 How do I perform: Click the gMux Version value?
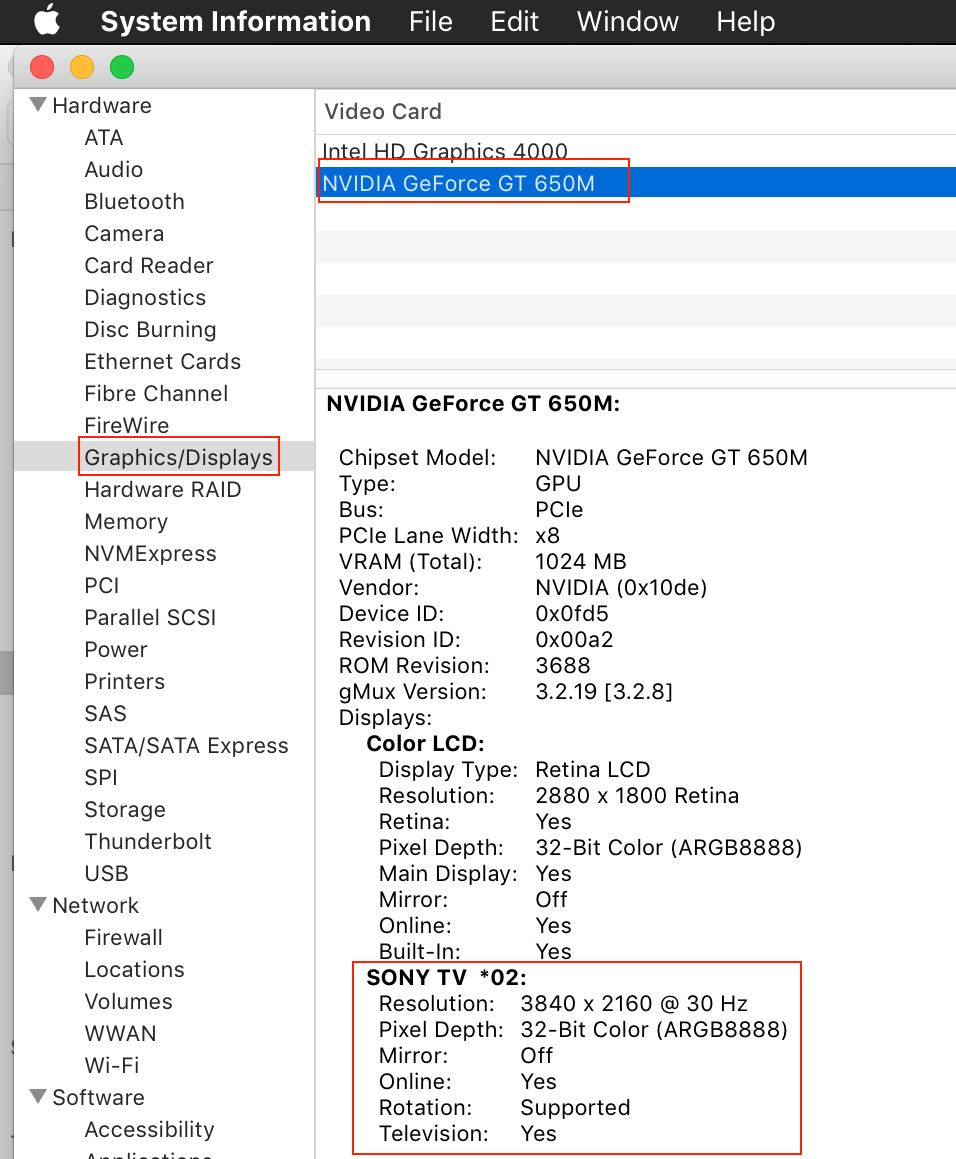pyautogui.click(x=603, y=692)
